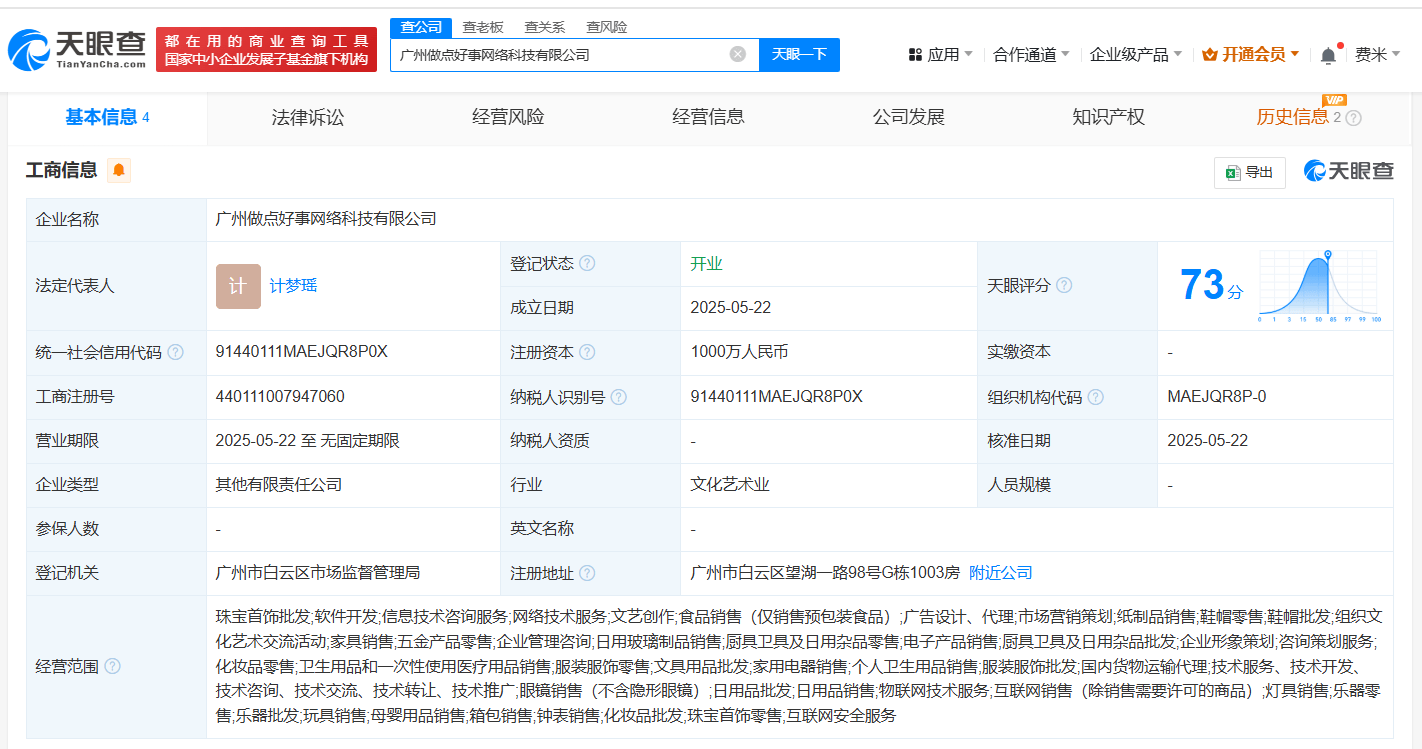Image resolution: width=1422 pixels, height=749 pixels.
Task: Click the address 广州市白云区望湖一路98号G栋1003房
Action: pos(825,573)
